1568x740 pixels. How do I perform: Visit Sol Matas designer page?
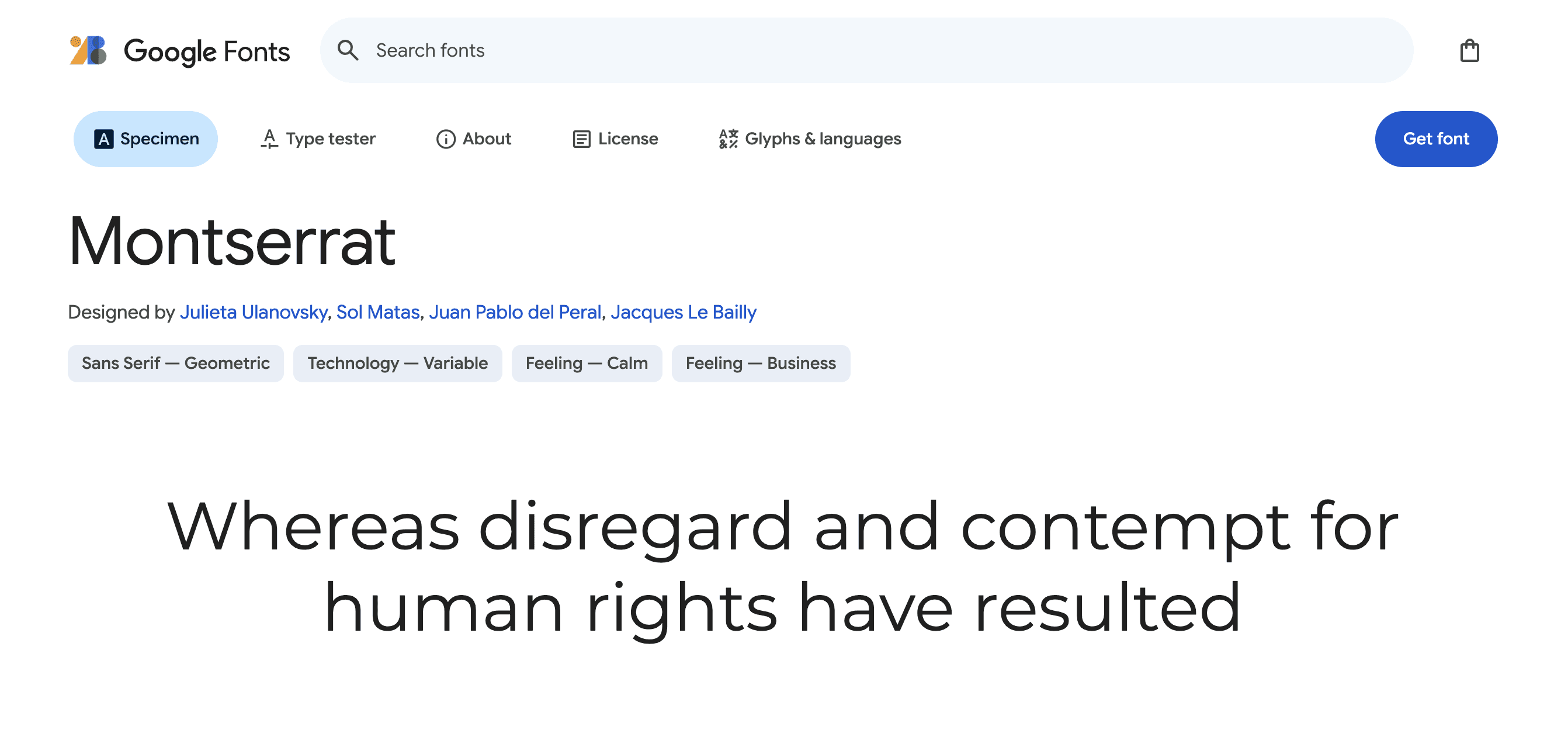(378, 312)
